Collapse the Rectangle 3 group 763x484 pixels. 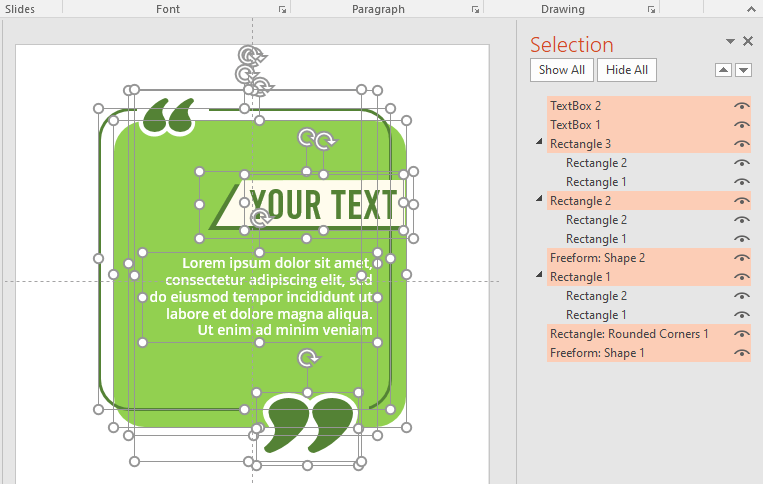point(540,143)
